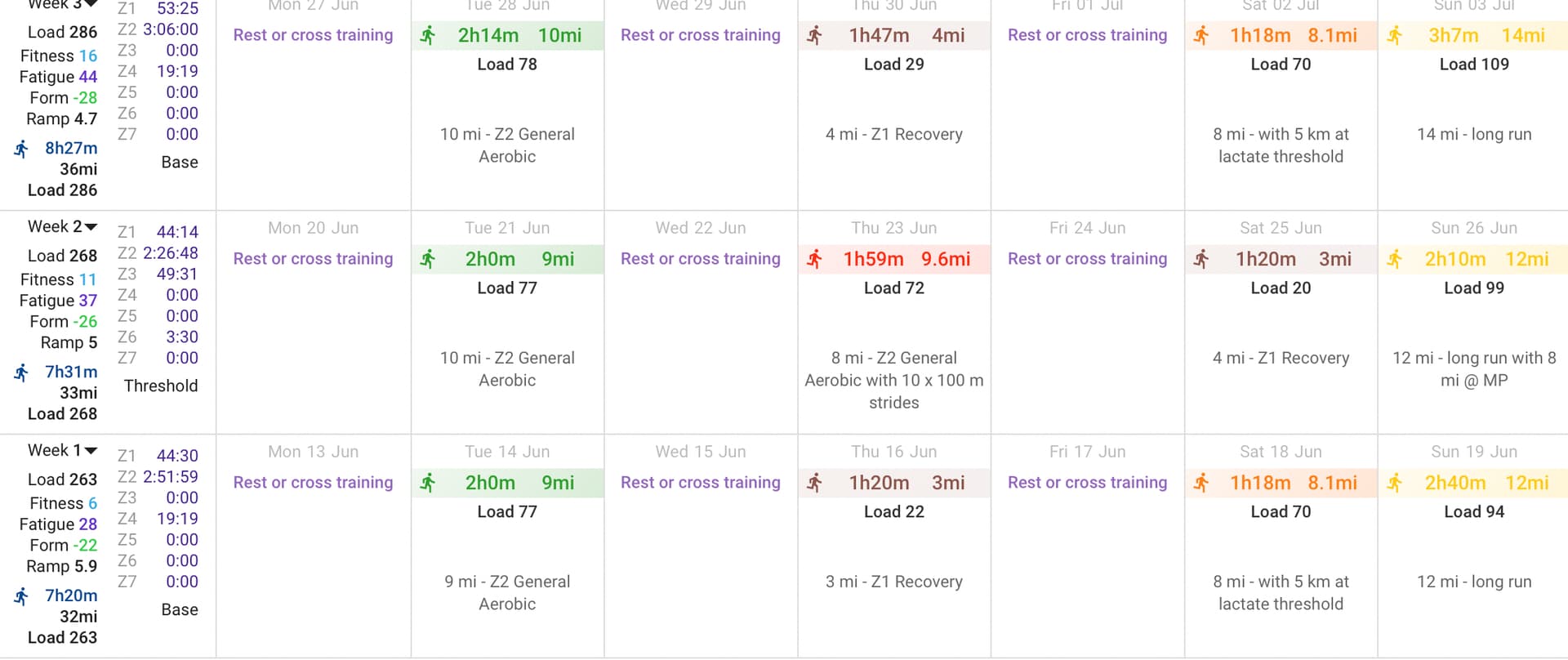Click the green running icon on Tue 14 Jun
This screenshot has width=1568, height=660.
(x=428, y=484)
